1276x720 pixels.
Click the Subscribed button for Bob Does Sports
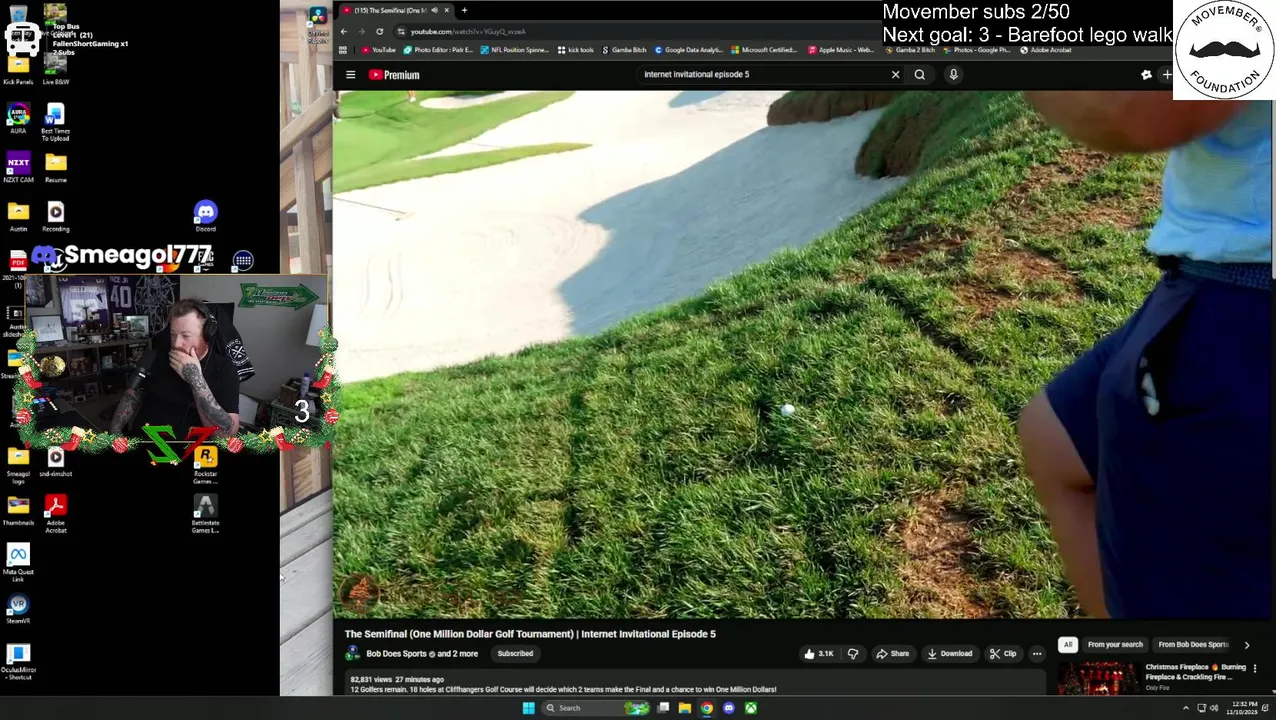pos(515,654)
